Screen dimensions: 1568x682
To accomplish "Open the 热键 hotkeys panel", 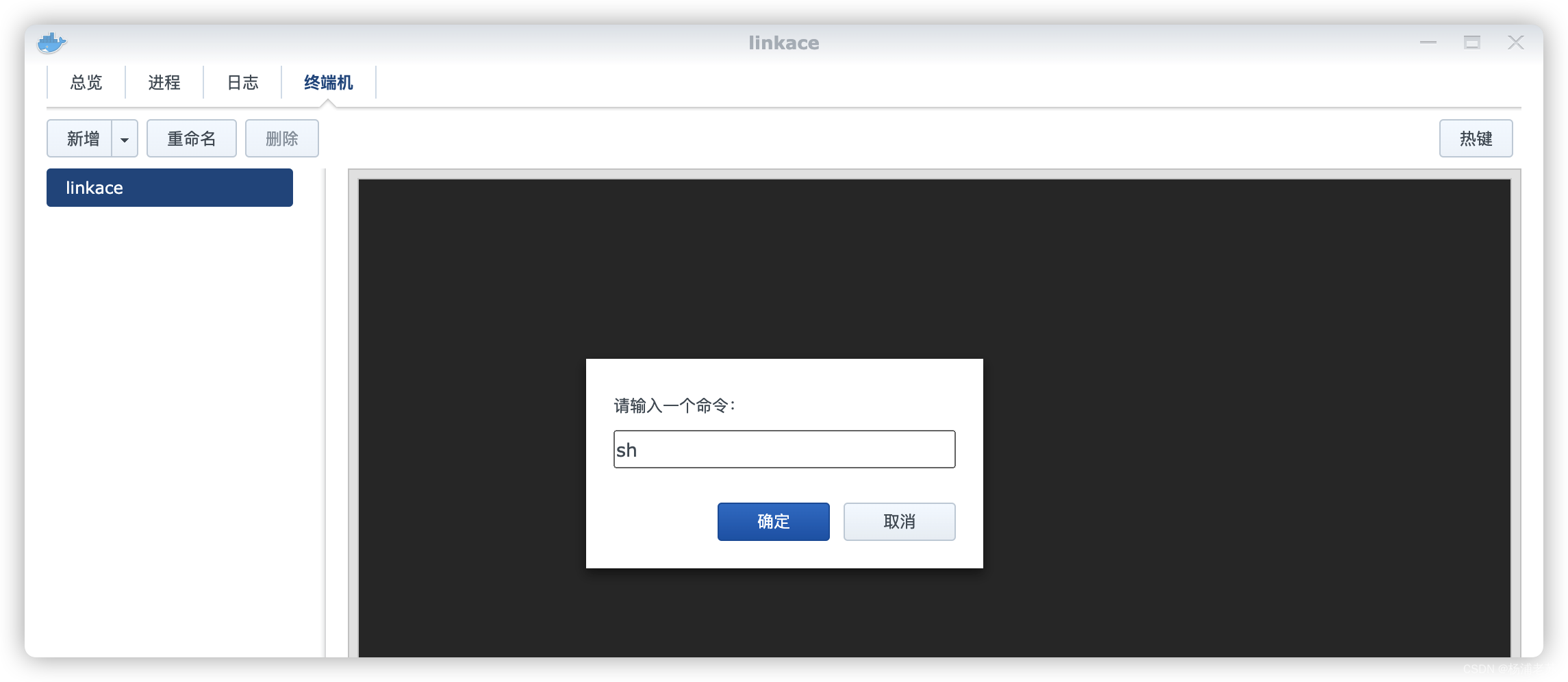I will tap(1476, 138).
